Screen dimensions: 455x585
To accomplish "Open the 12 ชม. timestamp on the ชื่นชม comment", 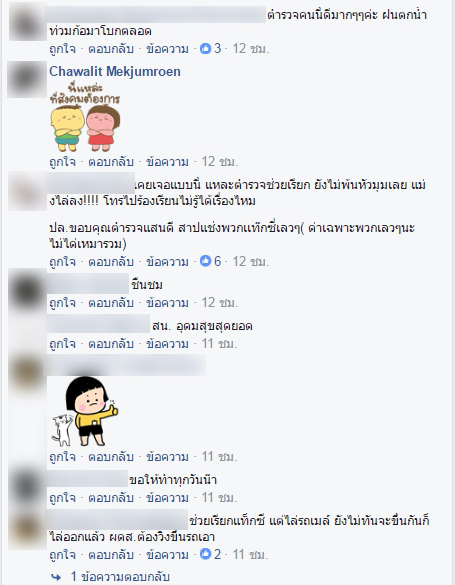I will tap(220, 303).
